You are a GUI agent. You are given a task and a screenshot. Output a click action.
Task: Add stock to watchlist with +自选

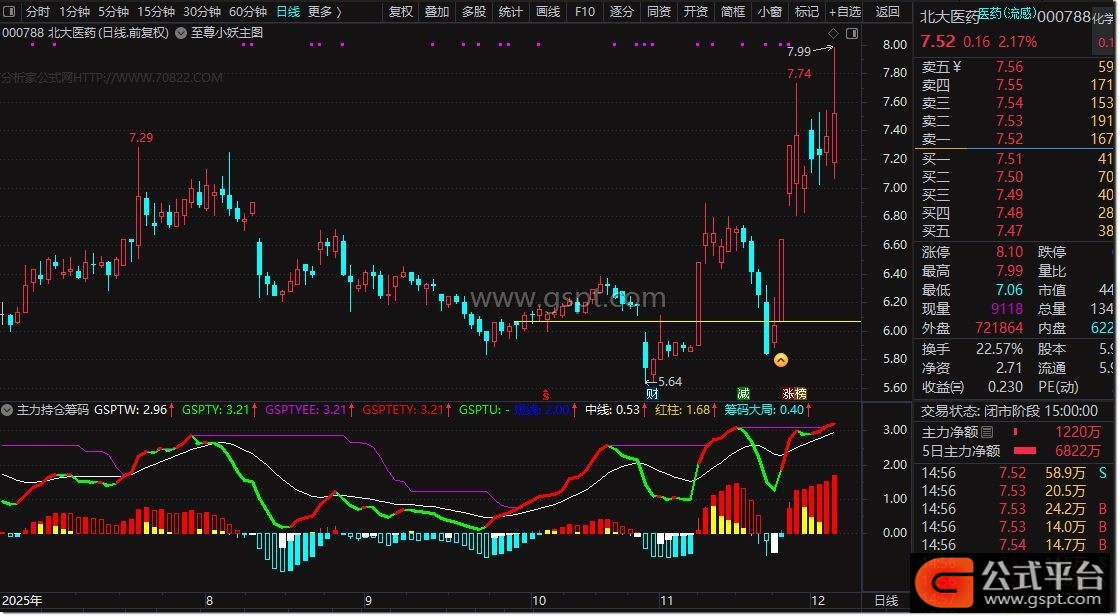(x=842, y=12)
